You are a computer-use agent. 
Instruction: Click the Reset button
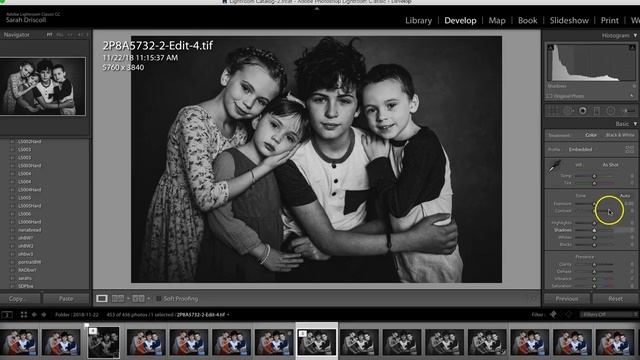tap(615, 299)
